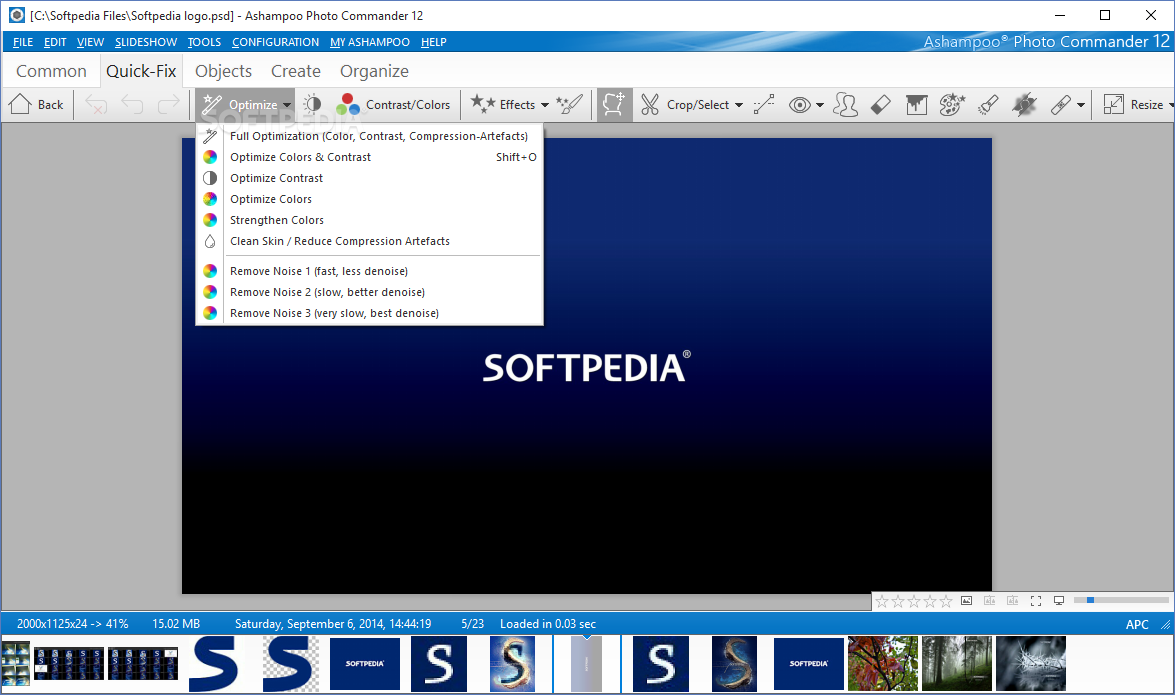
Task: Click the blur smudge tool icon
Action: [1024, 104]
